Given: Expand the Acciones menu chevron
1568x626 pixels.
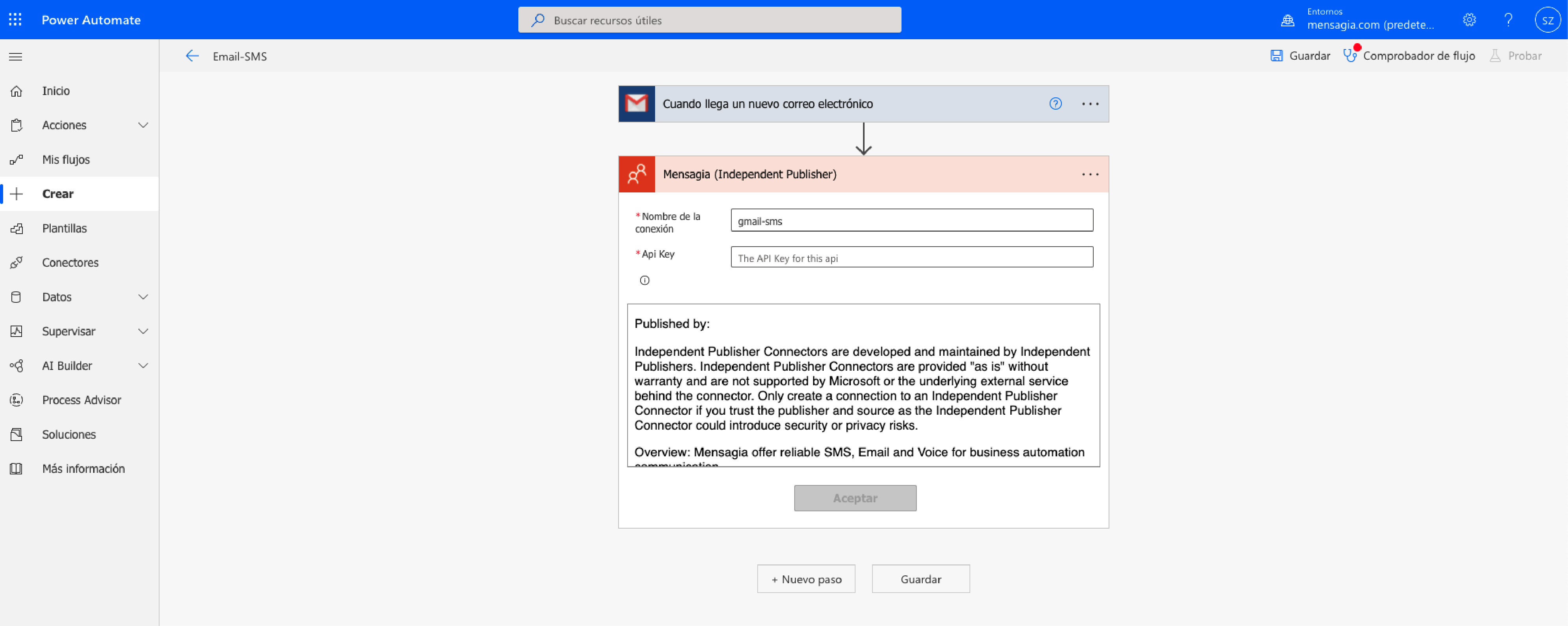Looking at the screenshot, I should tap(143, 125).
